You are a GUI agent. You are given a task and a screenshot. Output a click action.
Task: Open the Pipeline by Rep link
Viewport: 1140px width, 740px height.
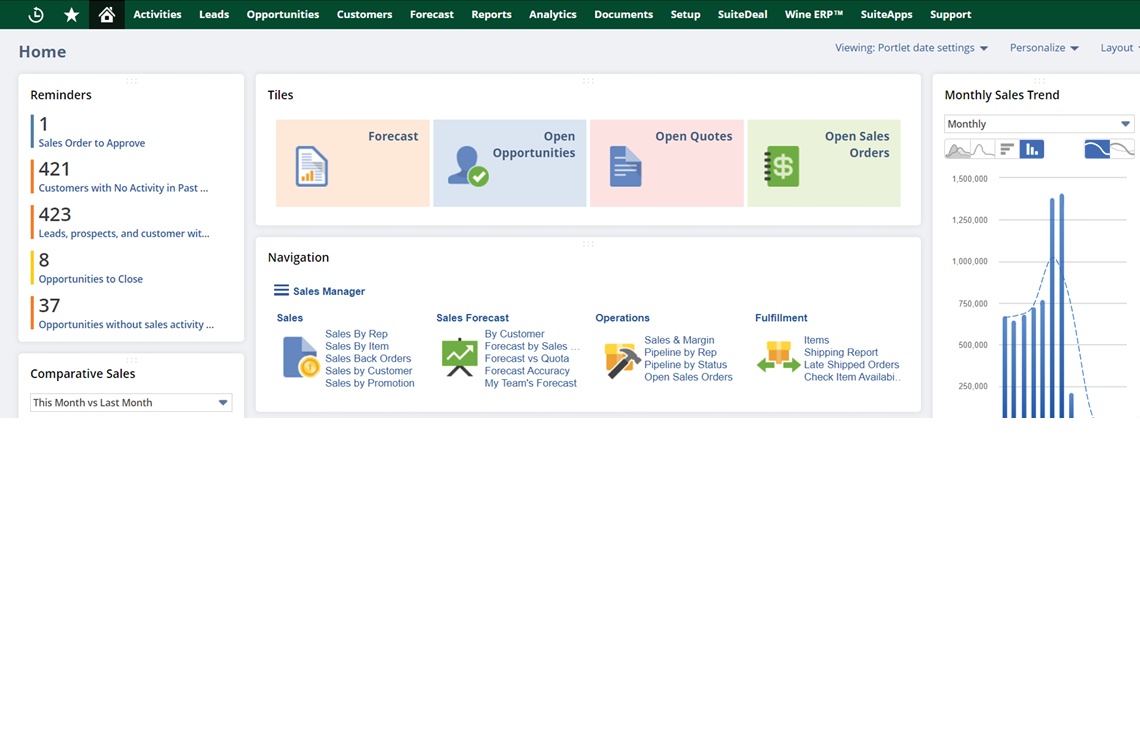[680, 353]
